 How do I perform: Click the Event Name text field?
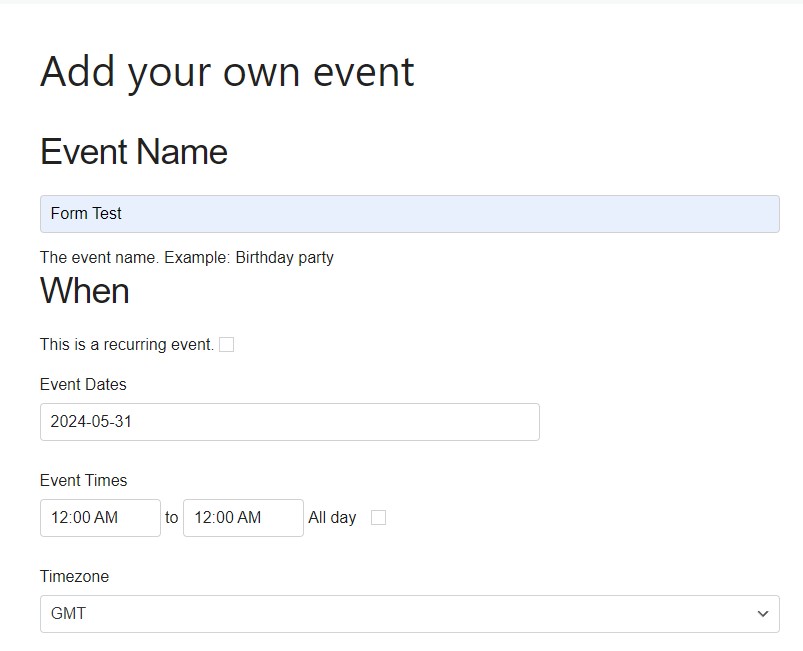[409, 214]
